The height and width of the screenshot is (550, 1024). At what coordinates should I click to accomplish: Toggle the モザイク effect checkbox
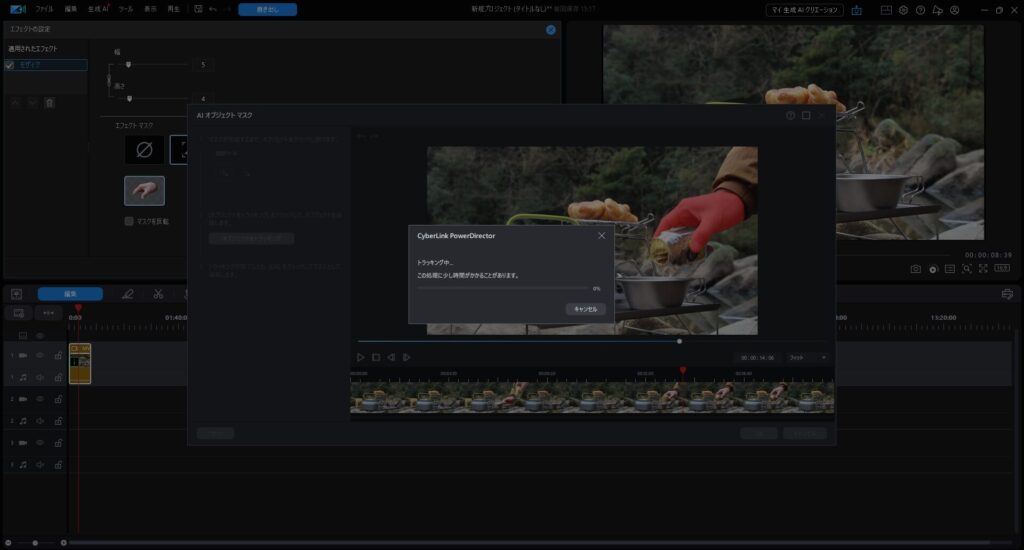[10, 65]
